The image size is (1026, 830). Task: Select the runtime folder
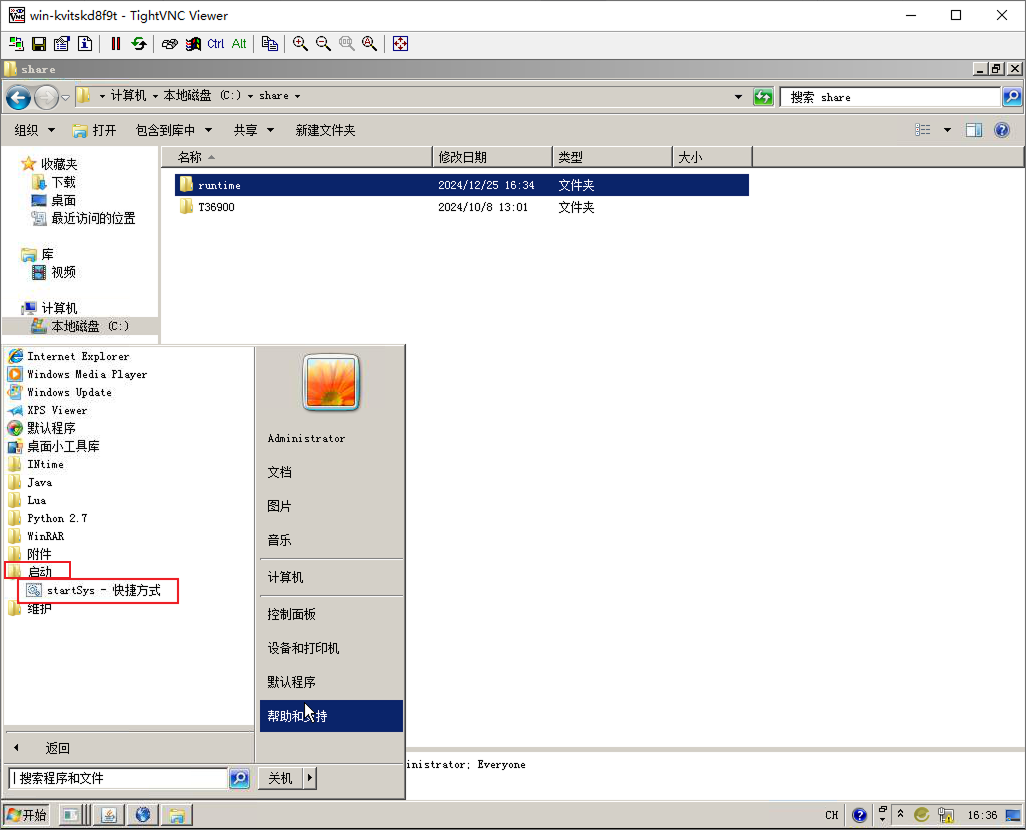(462, 185)
